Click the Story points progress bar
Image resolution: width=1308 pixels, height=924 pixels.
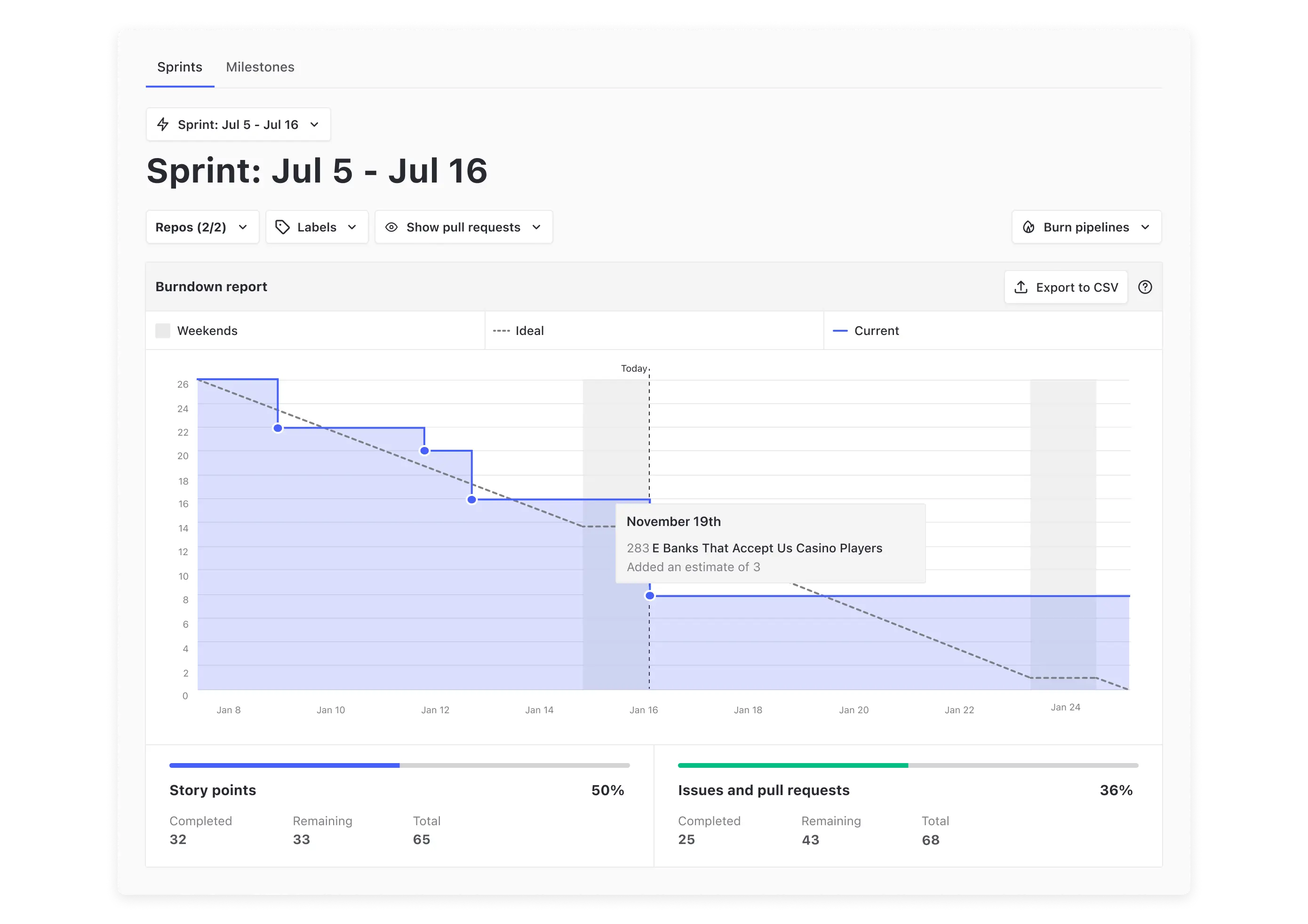399,765
